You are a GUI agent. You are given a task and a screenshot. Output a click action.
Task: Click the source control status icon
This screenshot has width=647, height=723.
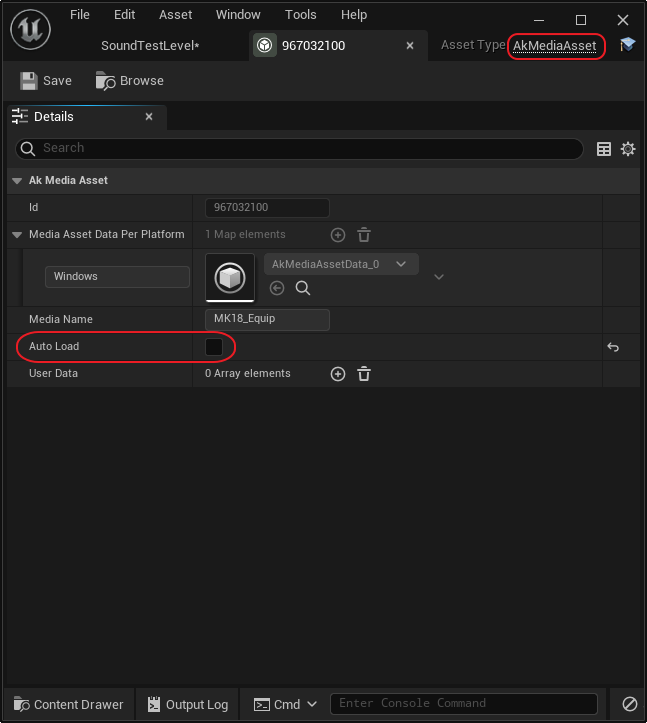[629, 704]
